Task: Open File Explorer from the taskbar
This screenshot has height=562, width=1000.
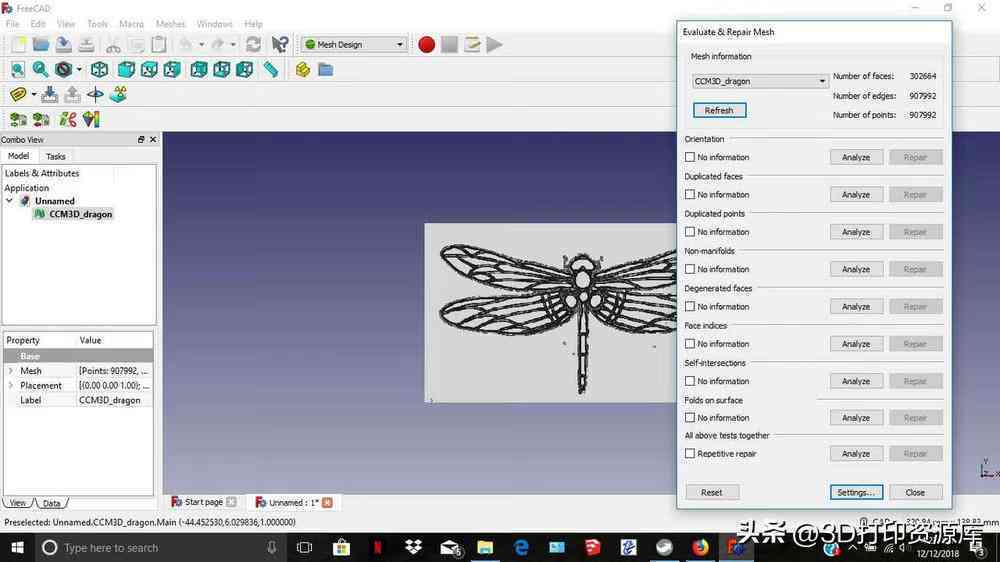Action: [x=485, y=547]
